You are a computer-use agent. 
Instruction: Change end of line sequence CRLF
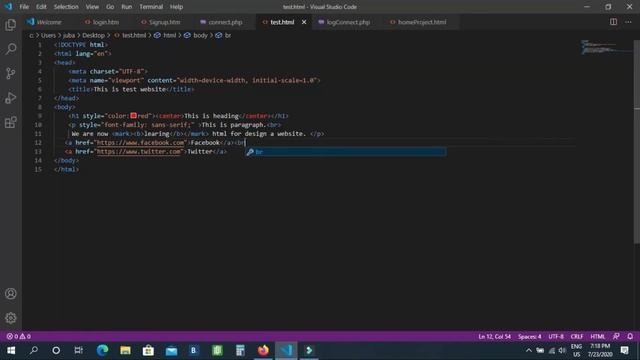click(x=577, y=336)
